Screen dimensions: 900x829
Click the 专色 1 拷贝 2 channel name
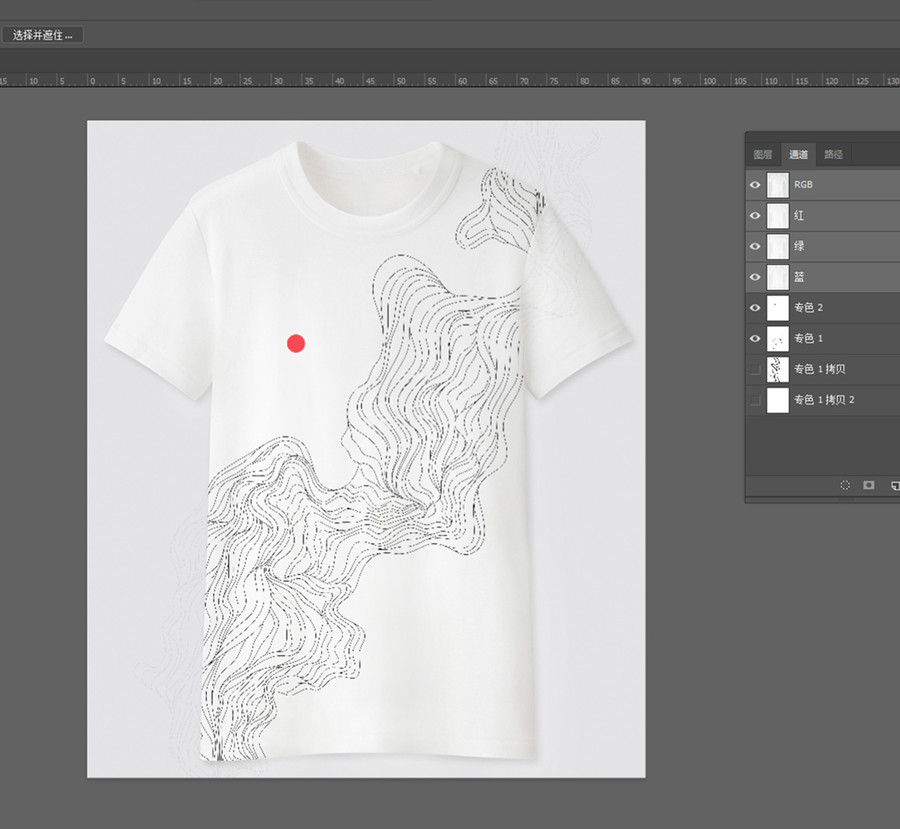tap(824, 400)
